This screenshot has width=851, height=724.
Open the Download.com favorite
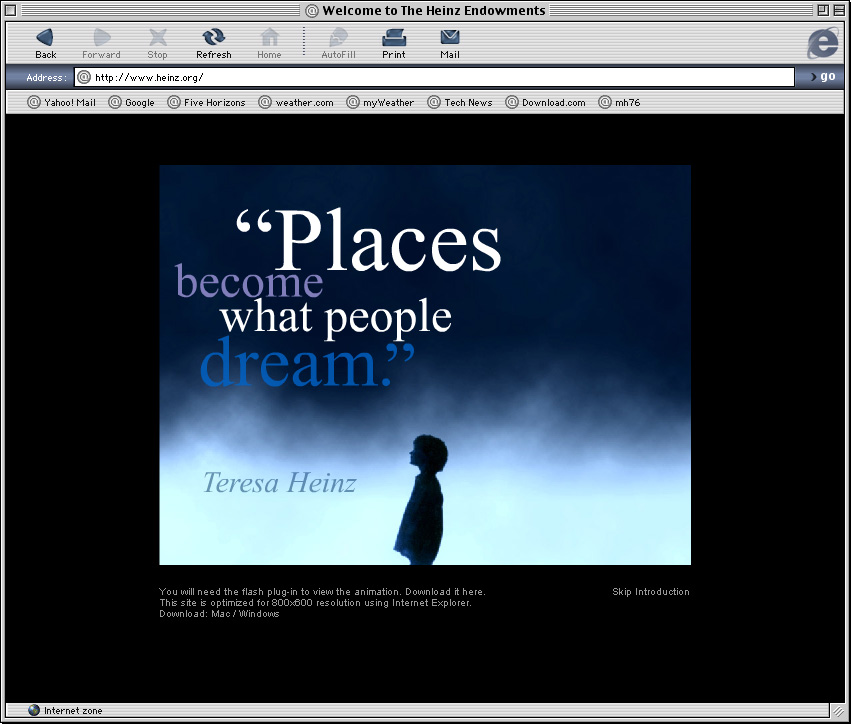546,102
